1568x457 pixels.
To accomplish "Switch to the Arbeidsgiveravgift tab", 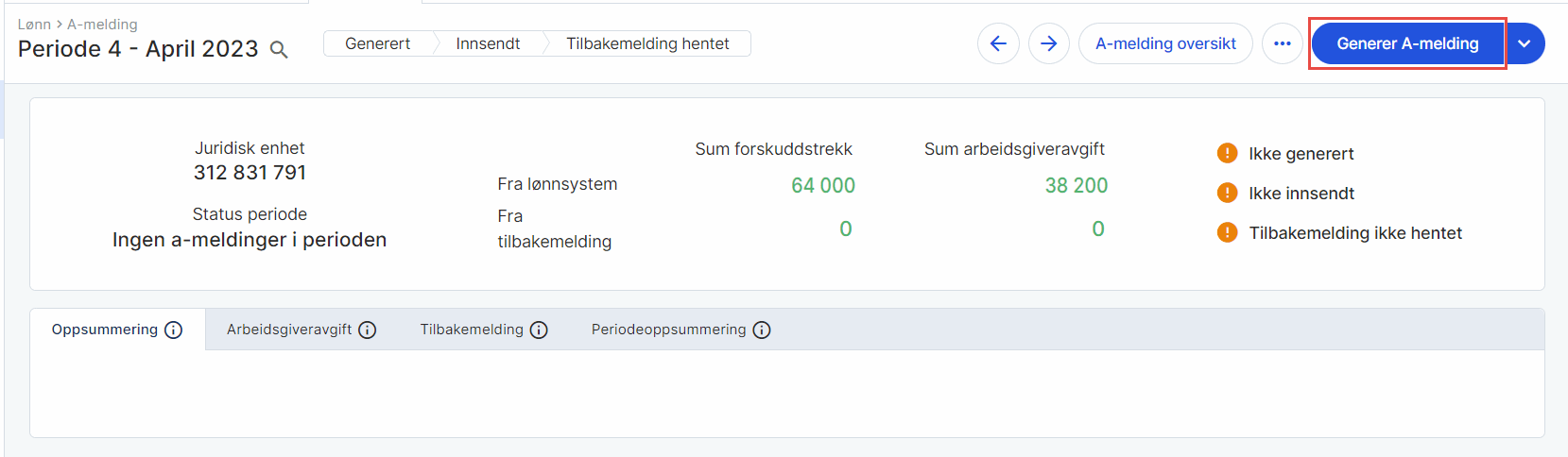I will click(289, 330).
